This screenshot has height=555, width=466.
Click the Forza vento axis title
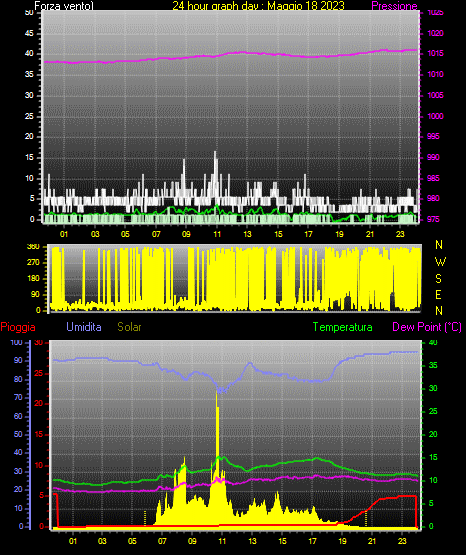tap(64, 6)
